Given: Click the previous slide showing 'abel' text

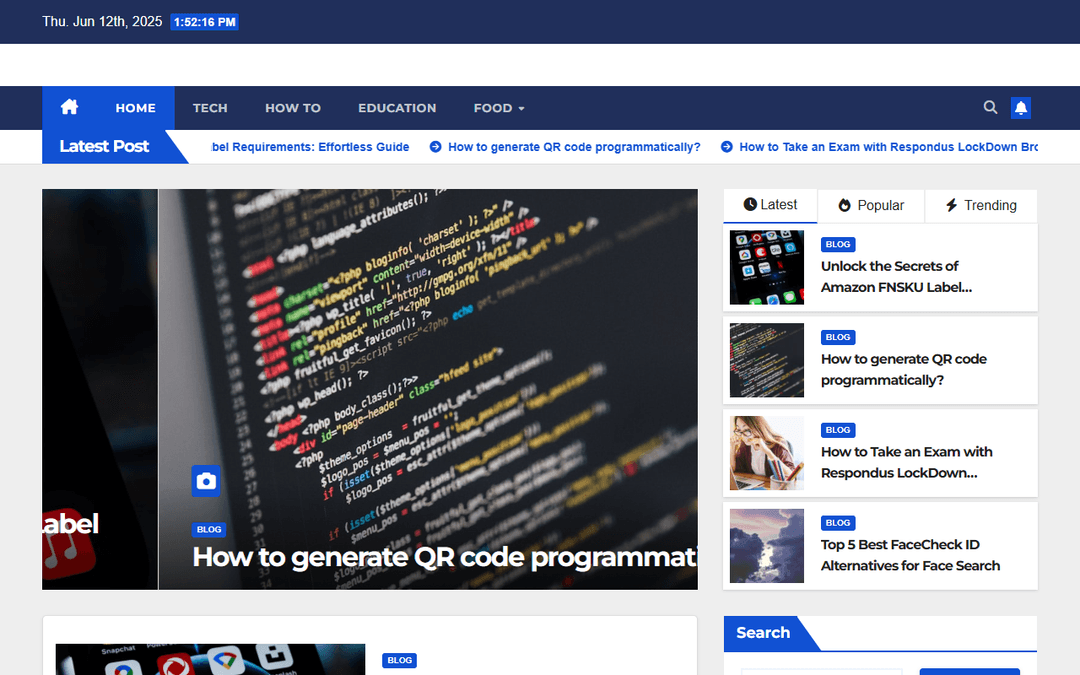Looking at the screenshot, I should pyautogui.click(x=100, y=389).
